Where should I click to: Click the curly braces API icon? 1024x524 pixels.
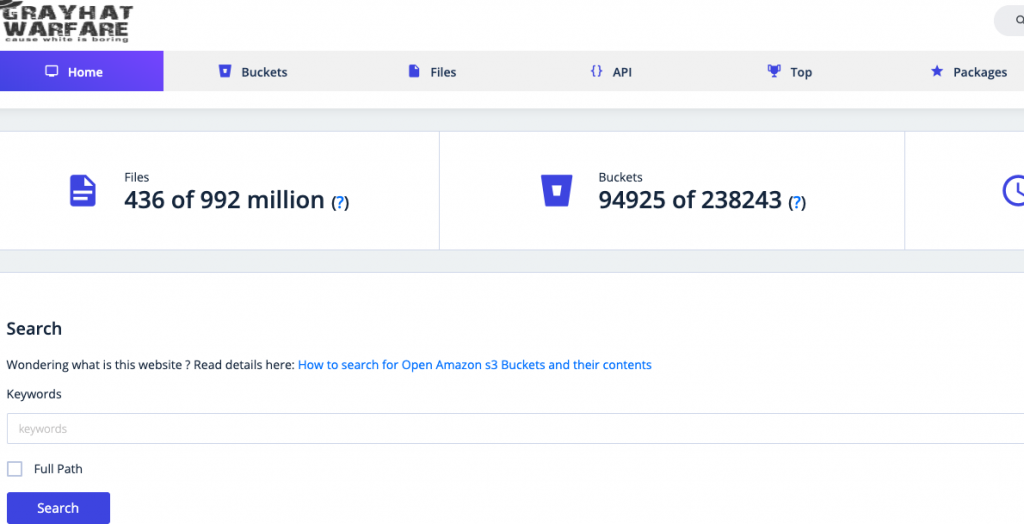pos(596,71)
